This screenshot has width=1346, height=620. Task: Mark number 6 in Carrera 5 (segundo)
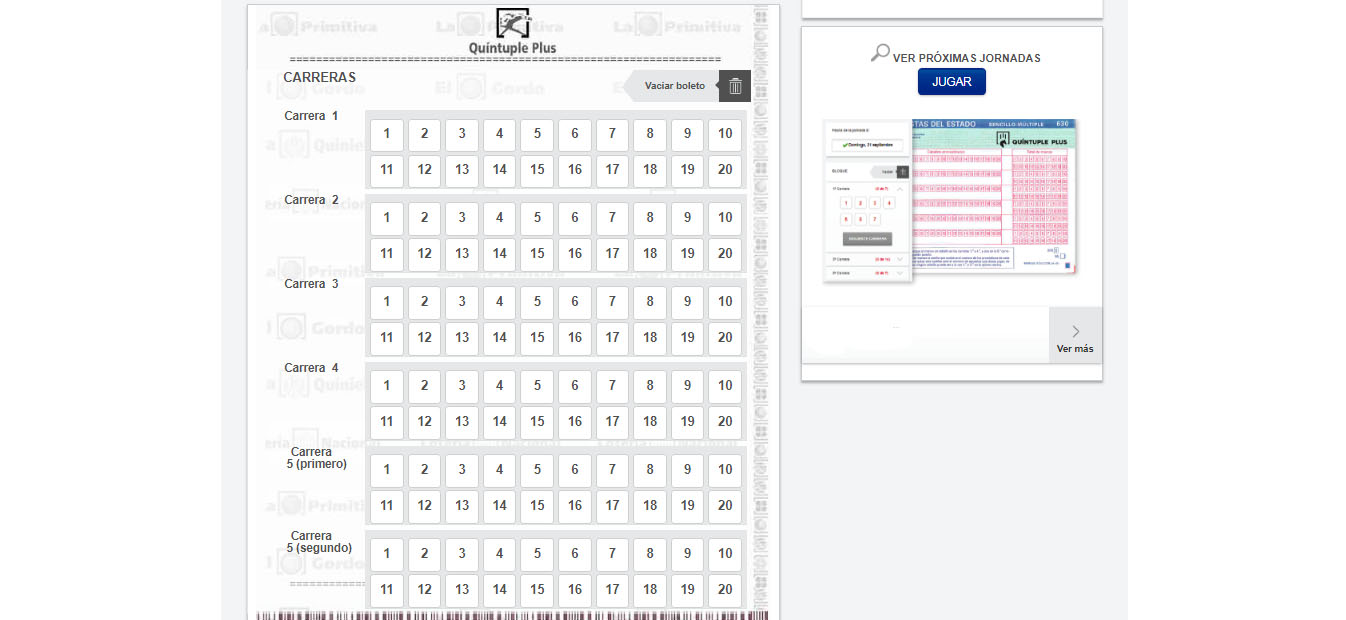[575, 555]
